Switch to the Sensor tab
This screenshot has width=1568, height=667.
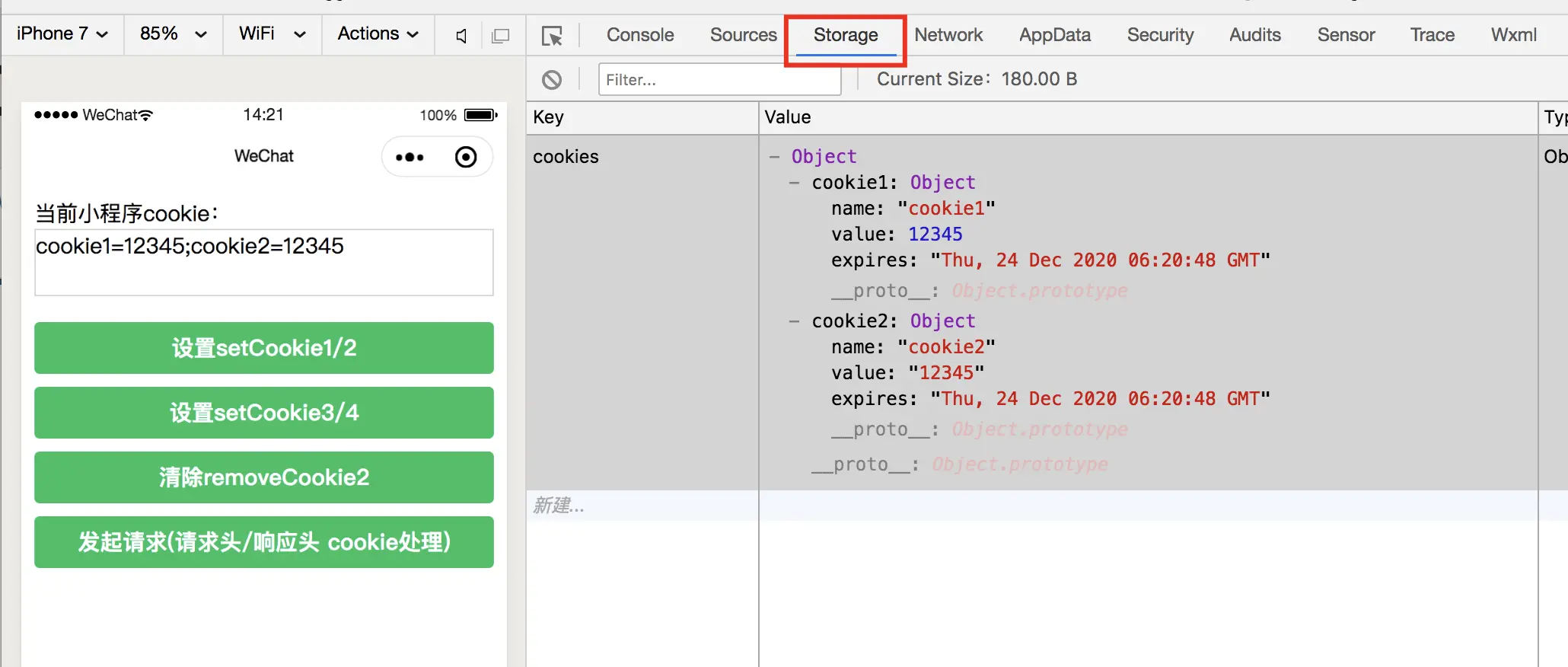pyautogui.click(x=1346, y=35)
